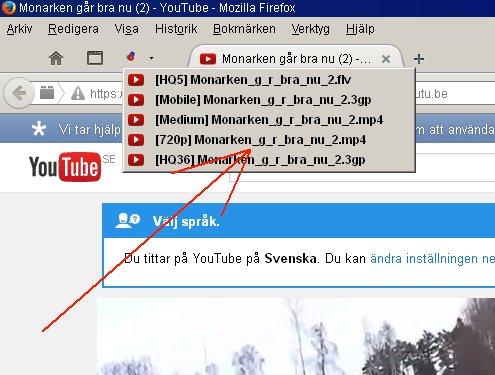Click the YouTube favicon on the tab
495x375 pixels.
click(x=208, y=59)
